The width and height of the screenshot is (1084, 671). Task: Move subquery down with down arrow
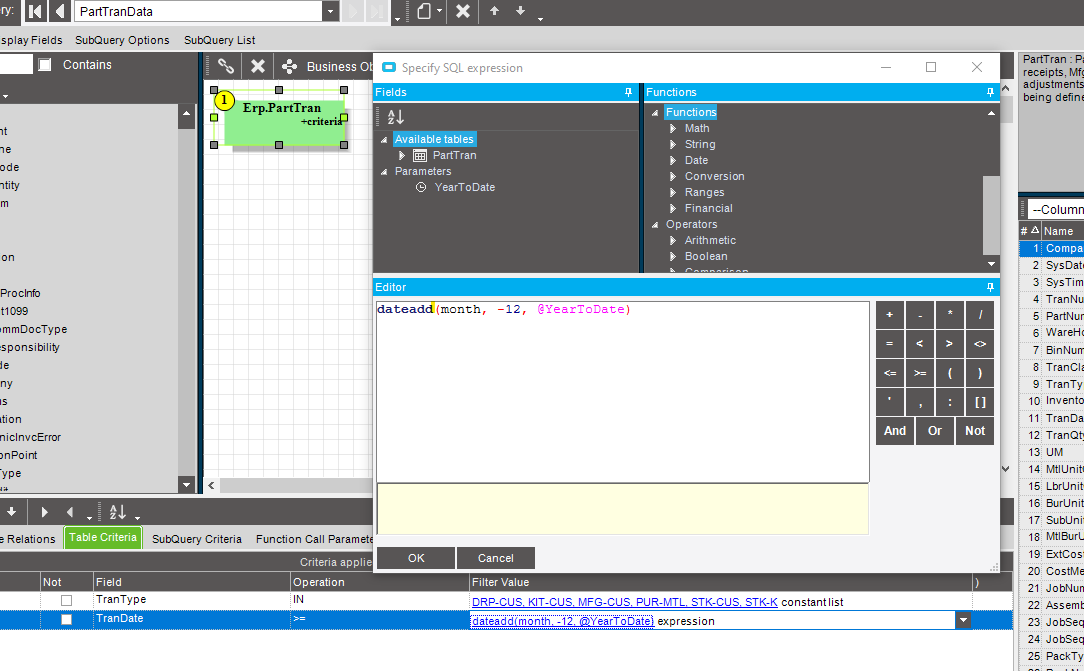click(521, 11)
